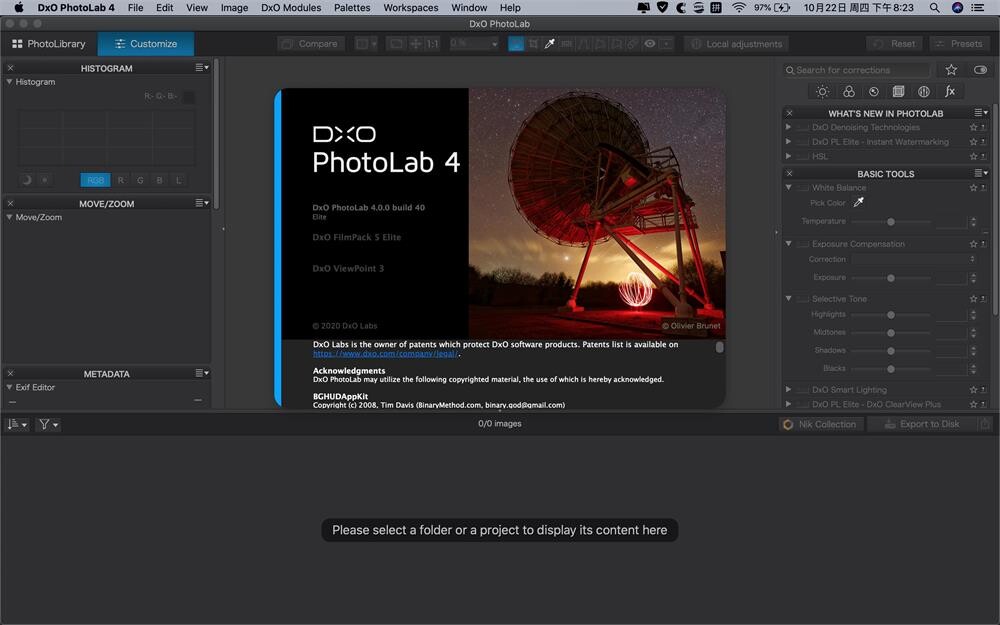
Task: Star the DxO Smart Lighting tool
Action: pyautogui.click(x=973, y=390)
